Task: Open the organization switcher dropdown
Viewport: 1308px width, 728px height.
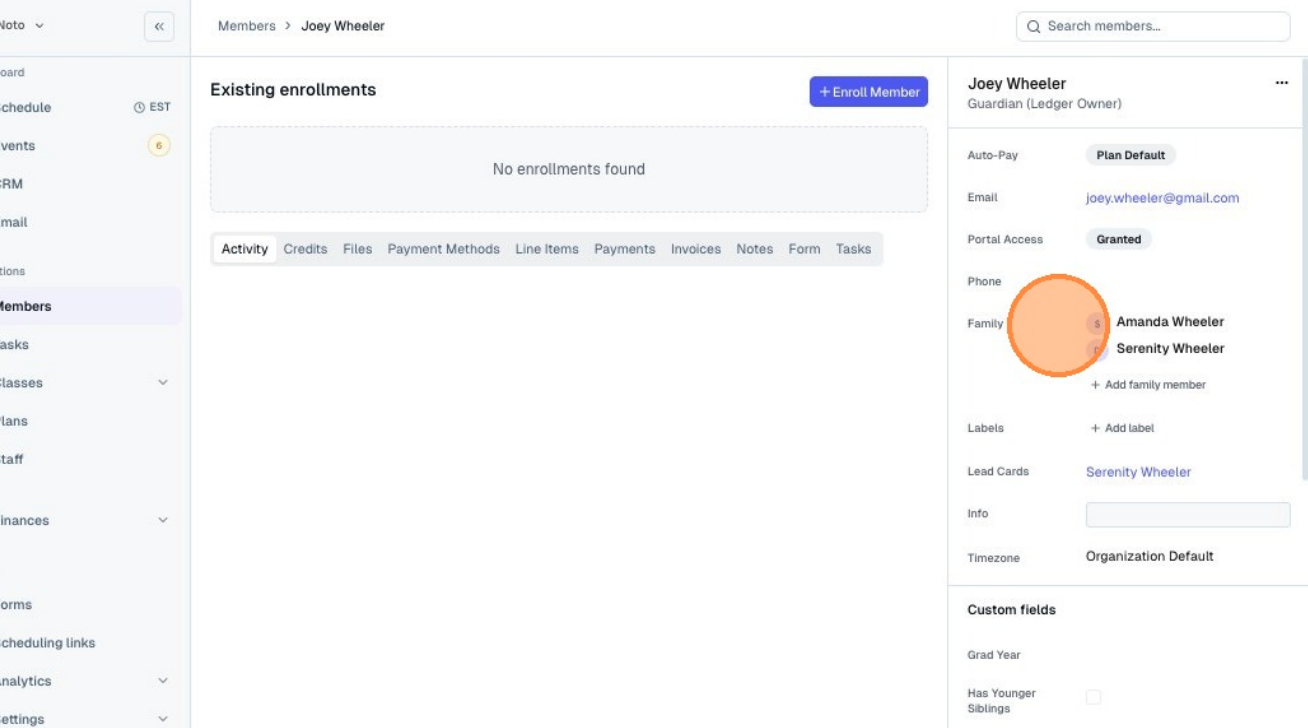Action: coord(22,26)
